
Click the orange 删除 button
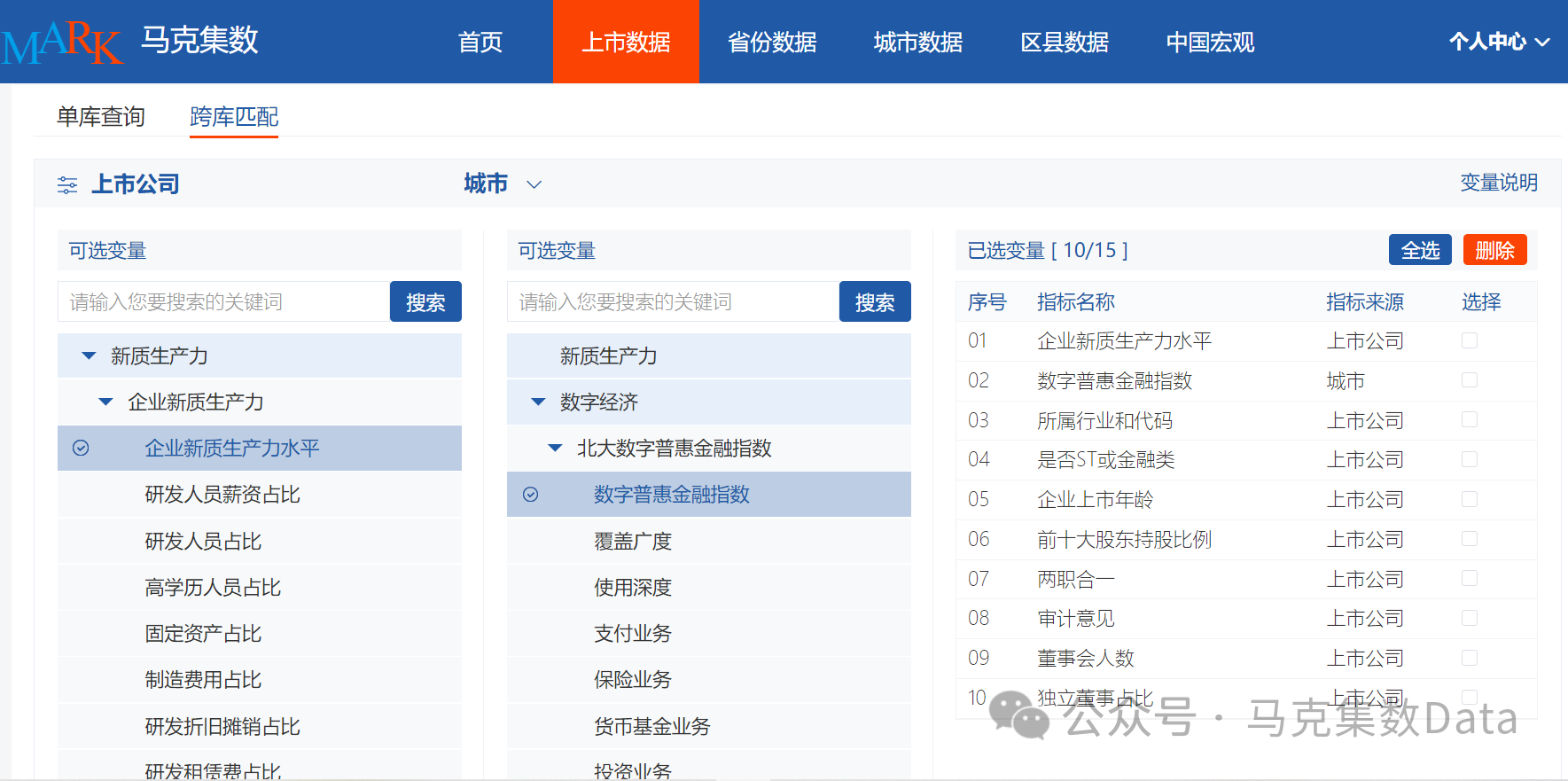click(1494, 250)
